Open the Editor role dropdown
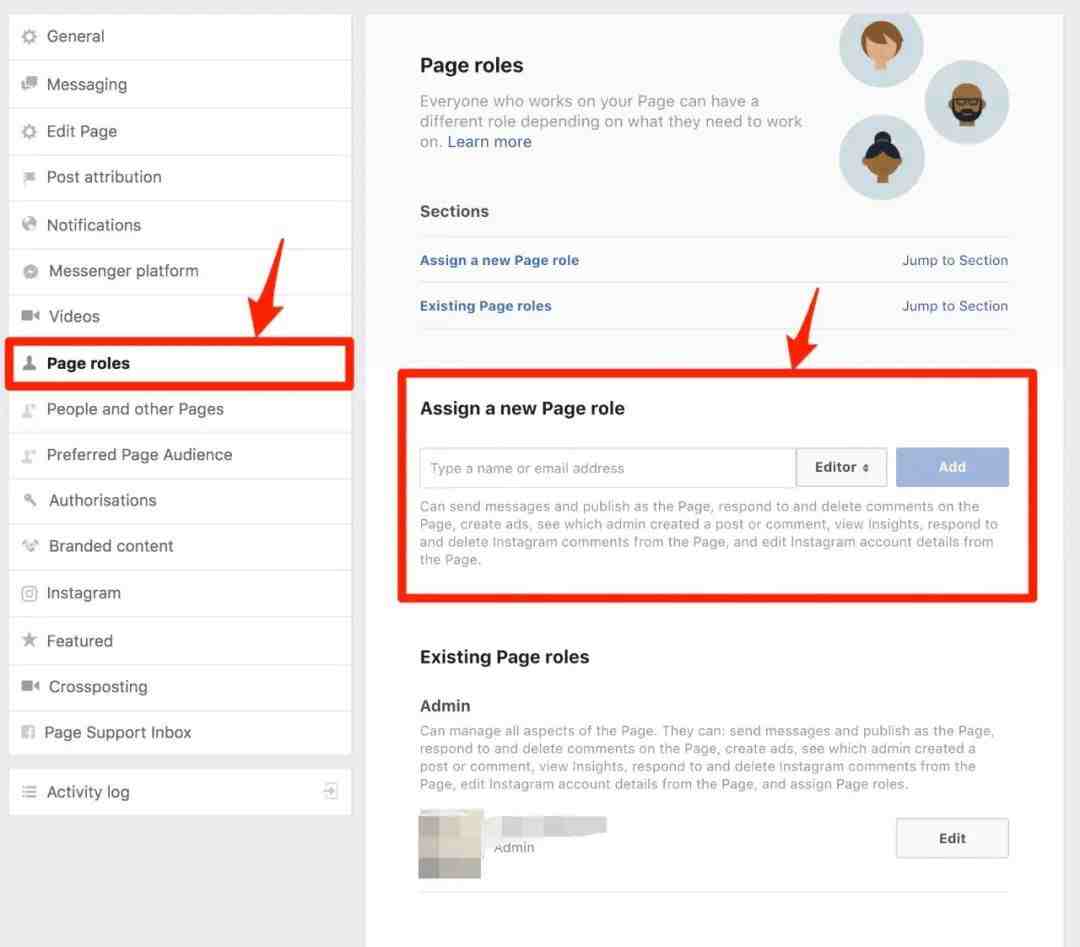The width and height of the screenshot is (1080, 947). pyautogui.click(x=841, y=468)
